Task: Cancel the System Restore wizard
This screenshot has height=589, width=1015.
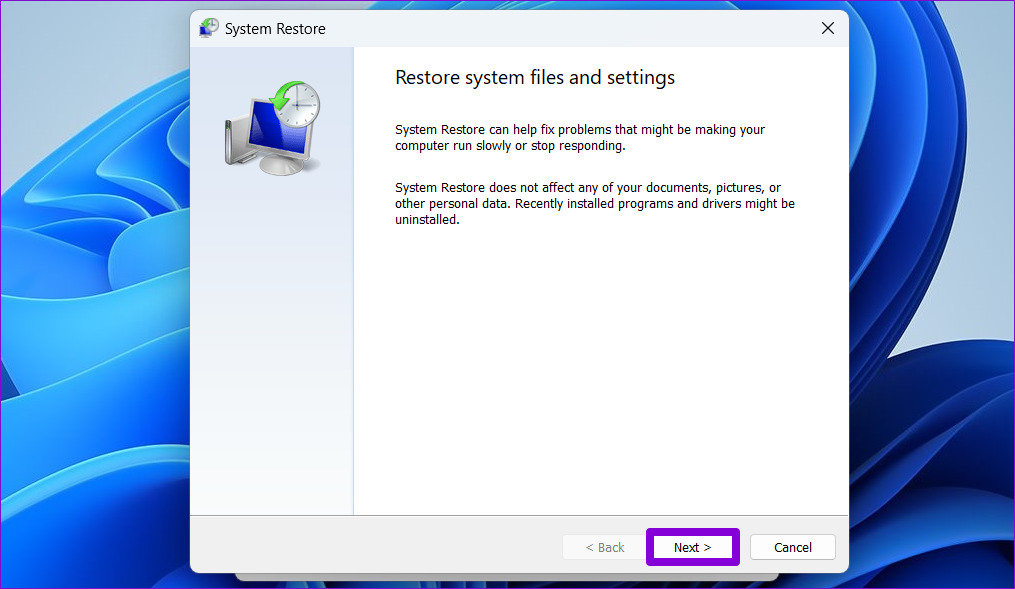Action: (792, 547)
